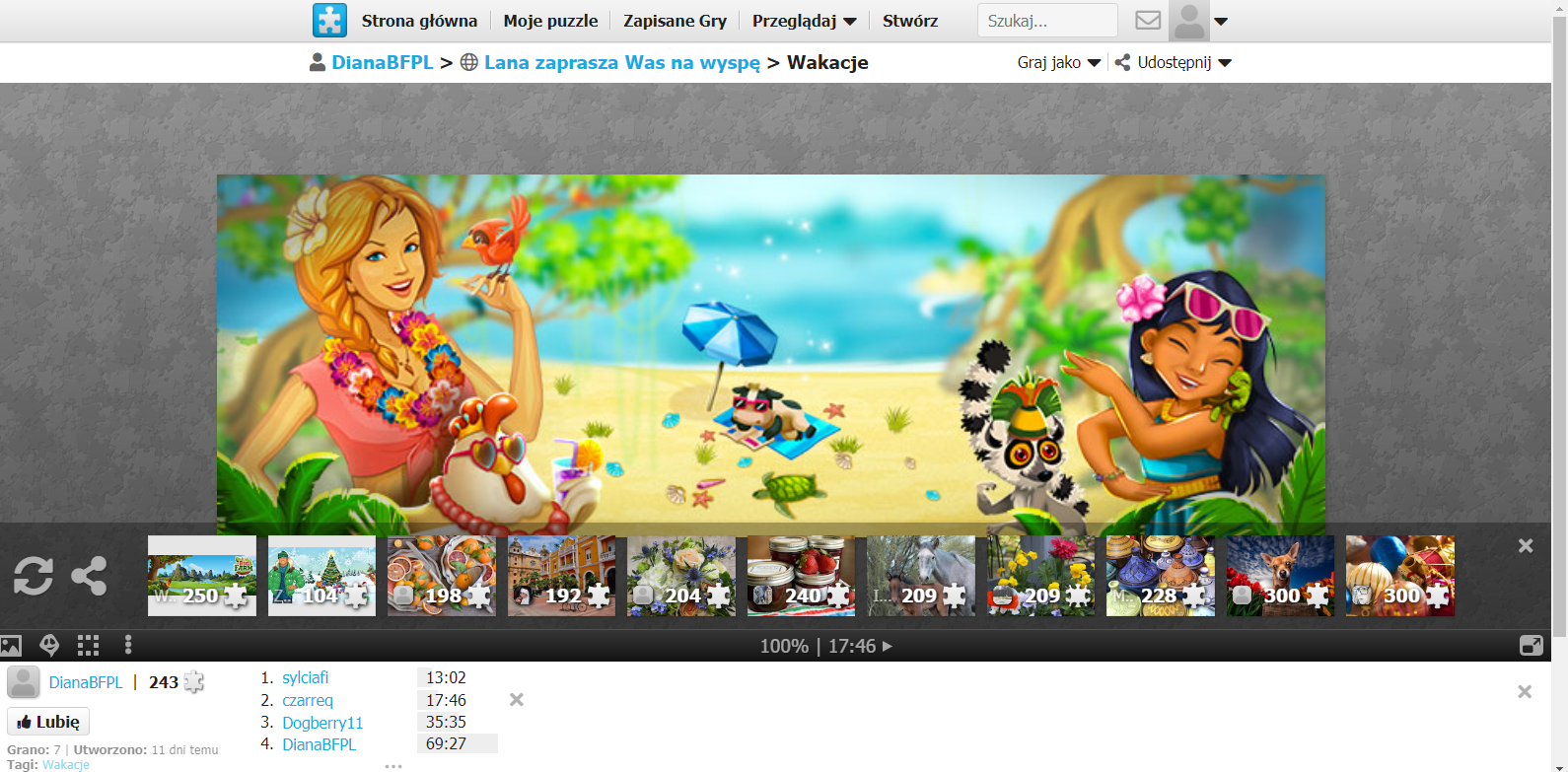
Task: Open DianaBFPL leaderboard entry
Action: point(320,744)
